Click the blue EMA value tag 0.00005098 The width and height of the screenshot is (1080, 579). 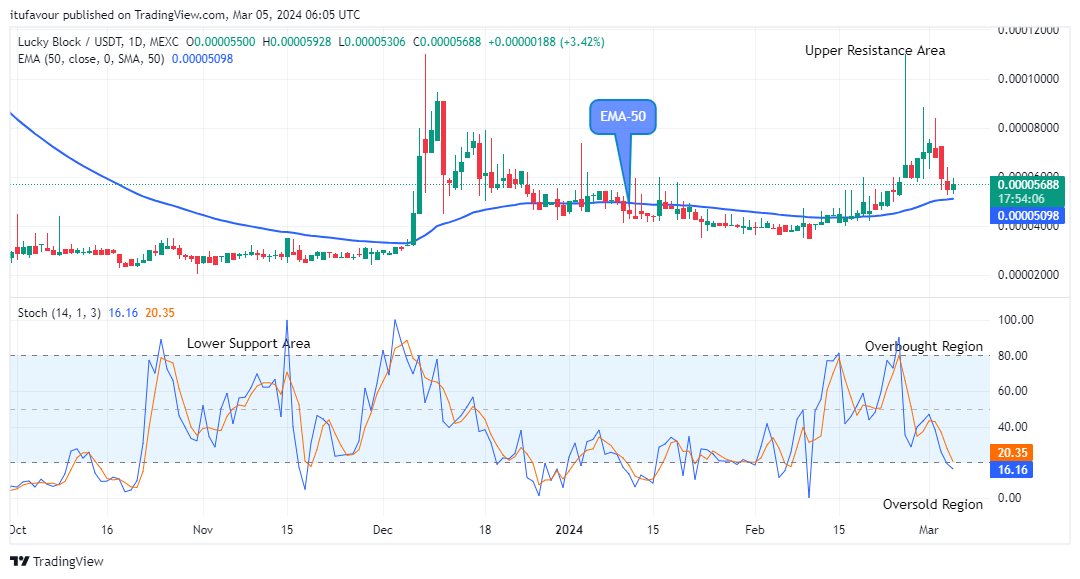[1028, 215]
